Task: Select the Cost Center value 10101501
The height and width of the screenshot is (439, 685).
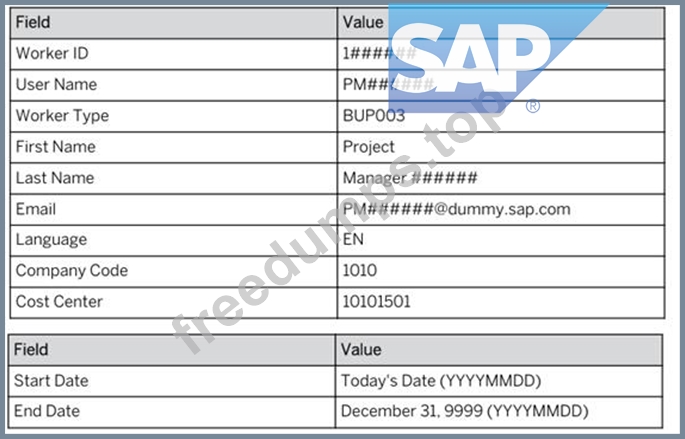Action: pos(376,302)
